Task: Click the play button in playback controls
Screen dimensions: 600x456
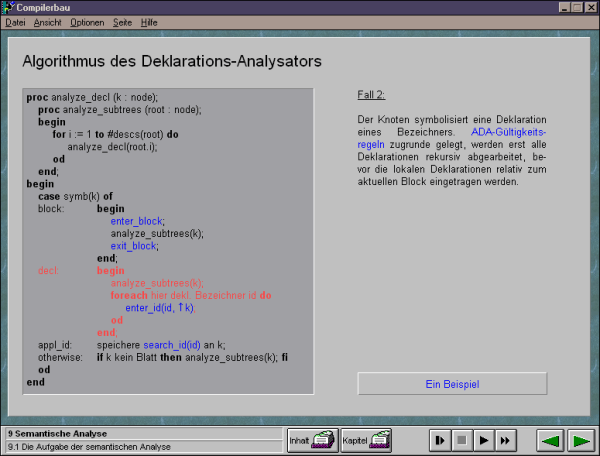Action: 484,440
